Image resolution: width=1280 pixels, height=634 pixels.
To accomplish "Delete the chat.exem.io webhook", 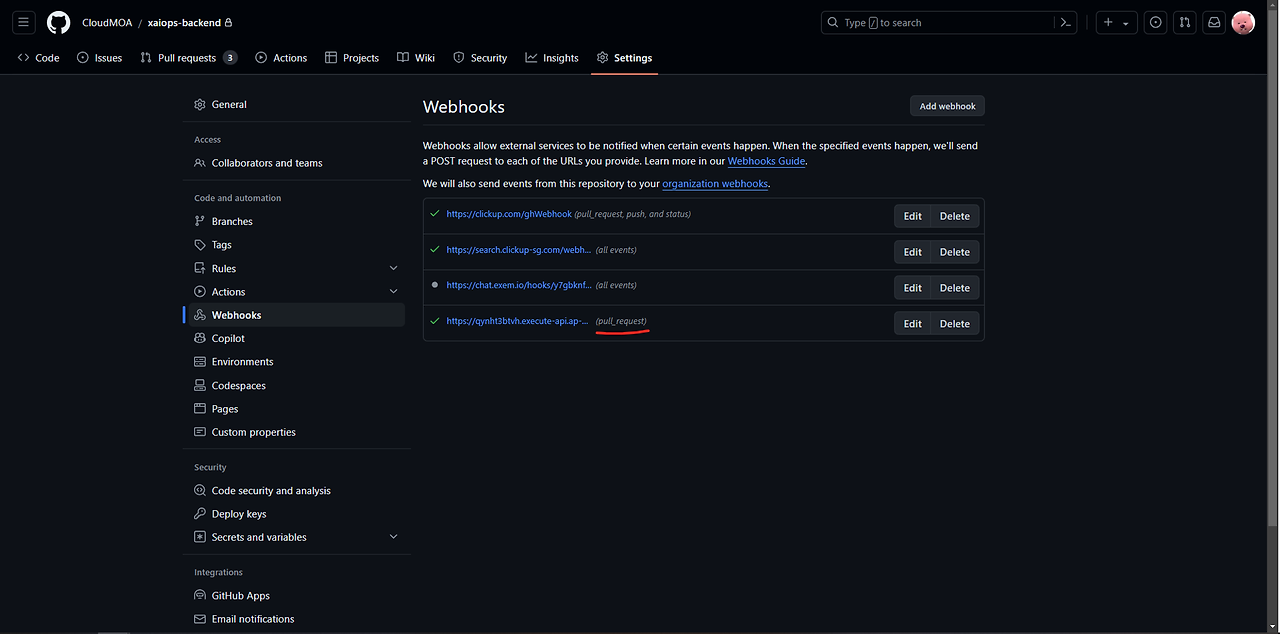I will [x=955, y=288].
